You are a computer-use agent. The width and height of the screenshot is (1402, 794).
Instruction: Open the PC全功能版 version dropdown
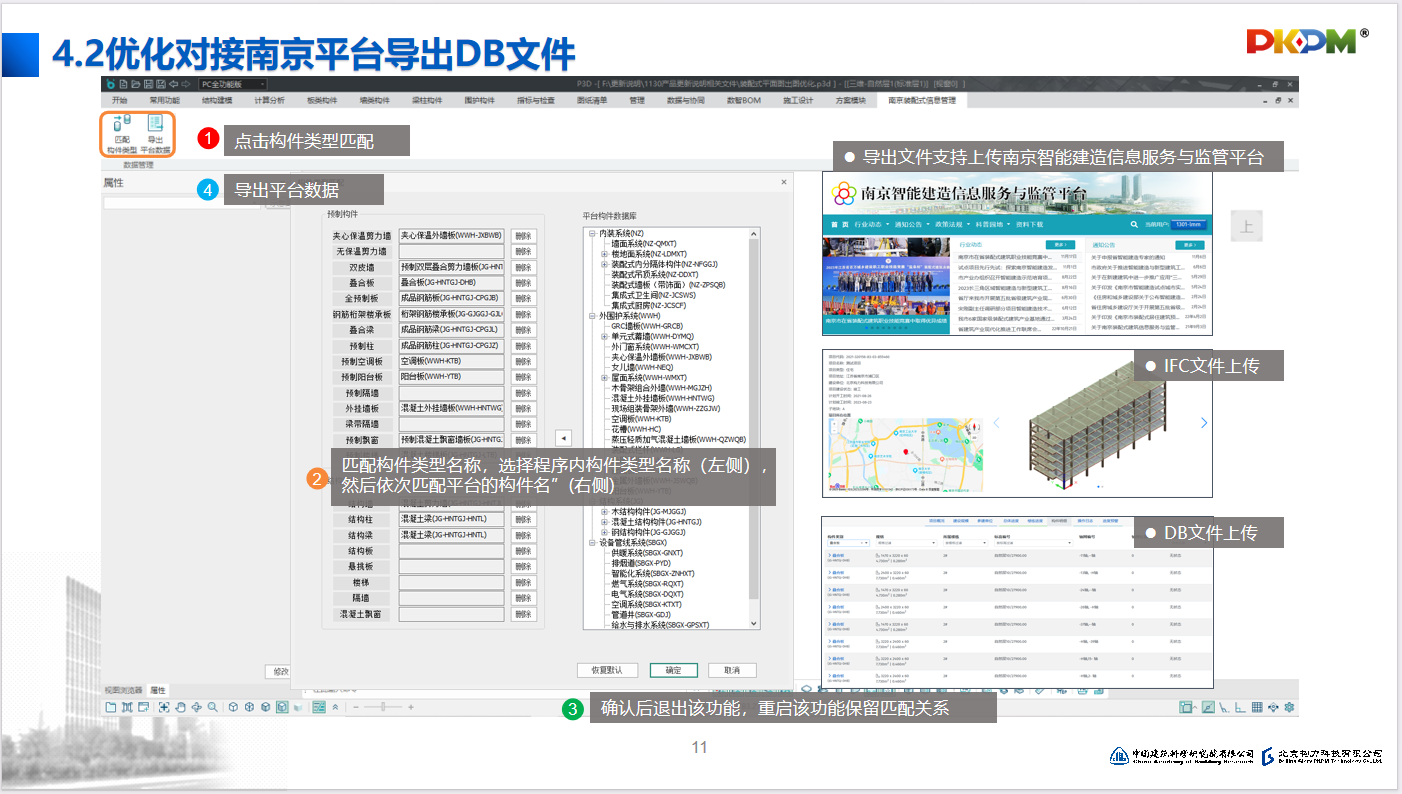point(232,85)
